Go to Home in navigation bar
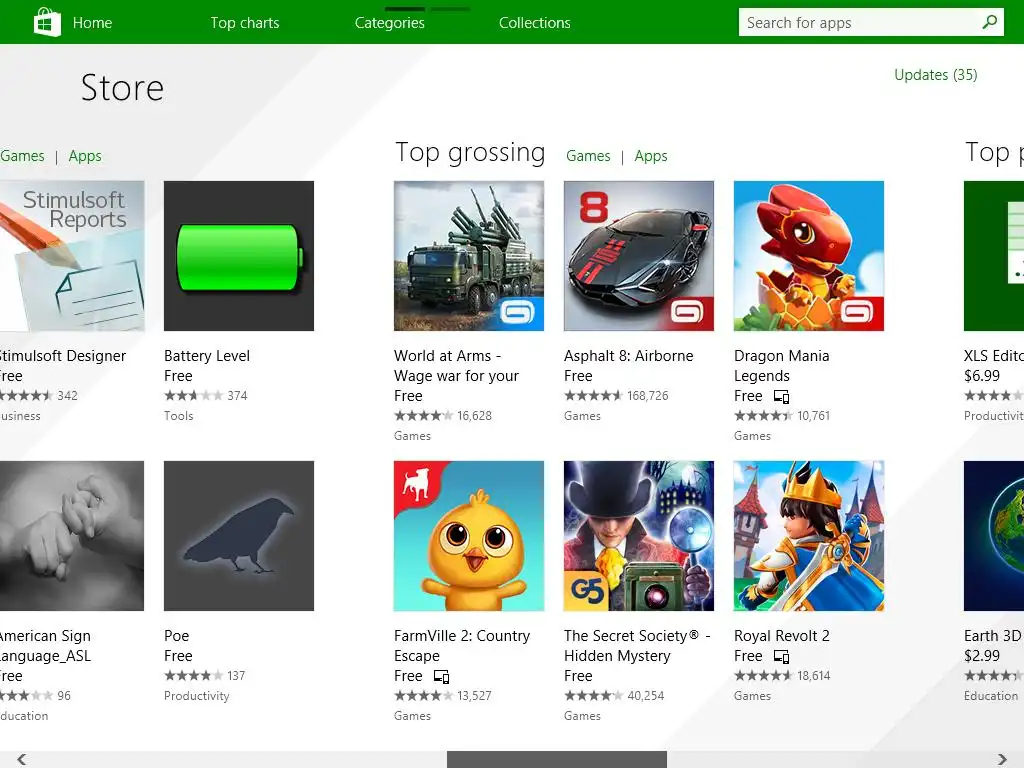 click(x=92, y=23)
